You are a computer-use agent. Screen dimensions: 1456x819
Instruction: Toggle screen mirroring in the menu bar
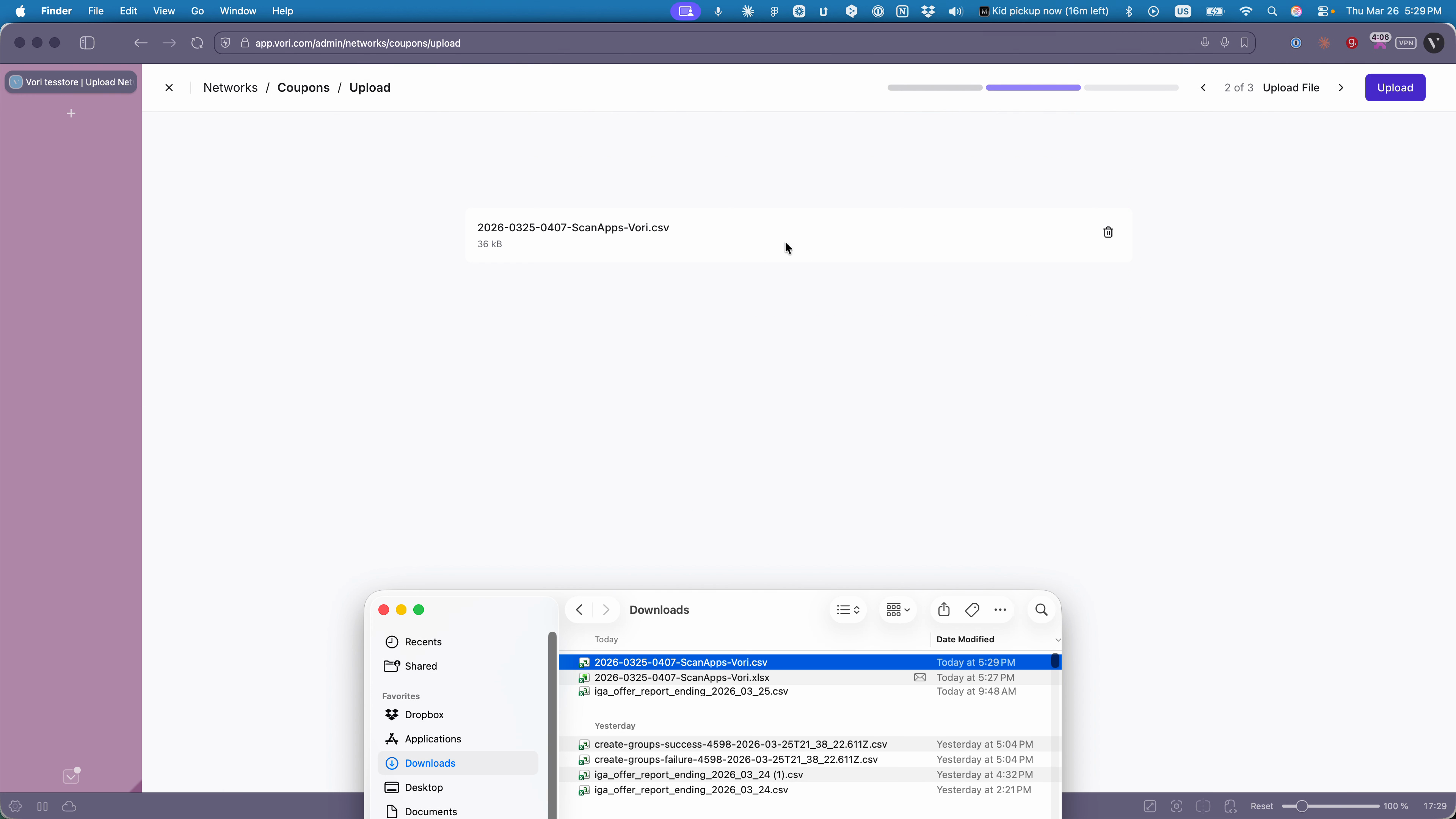pos(686,11)
